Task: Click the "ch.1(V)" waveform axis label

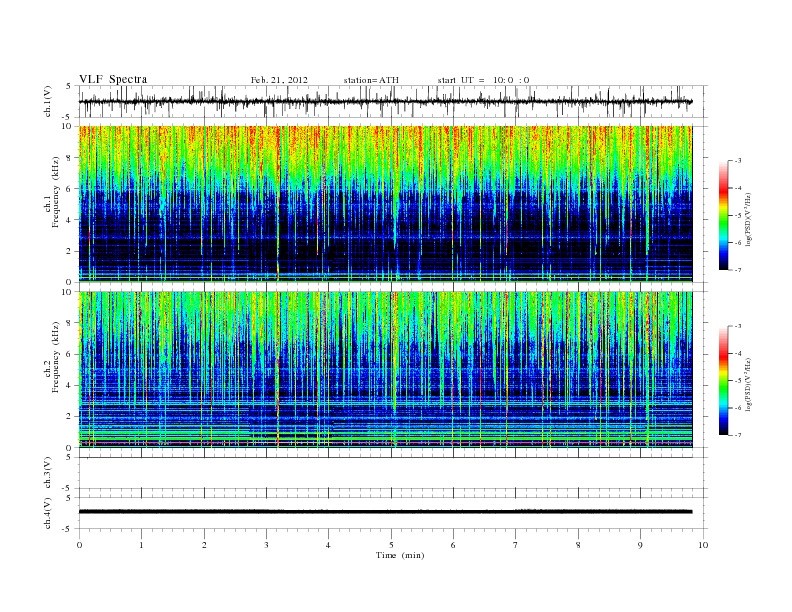Action: click(x=48, y=101)
